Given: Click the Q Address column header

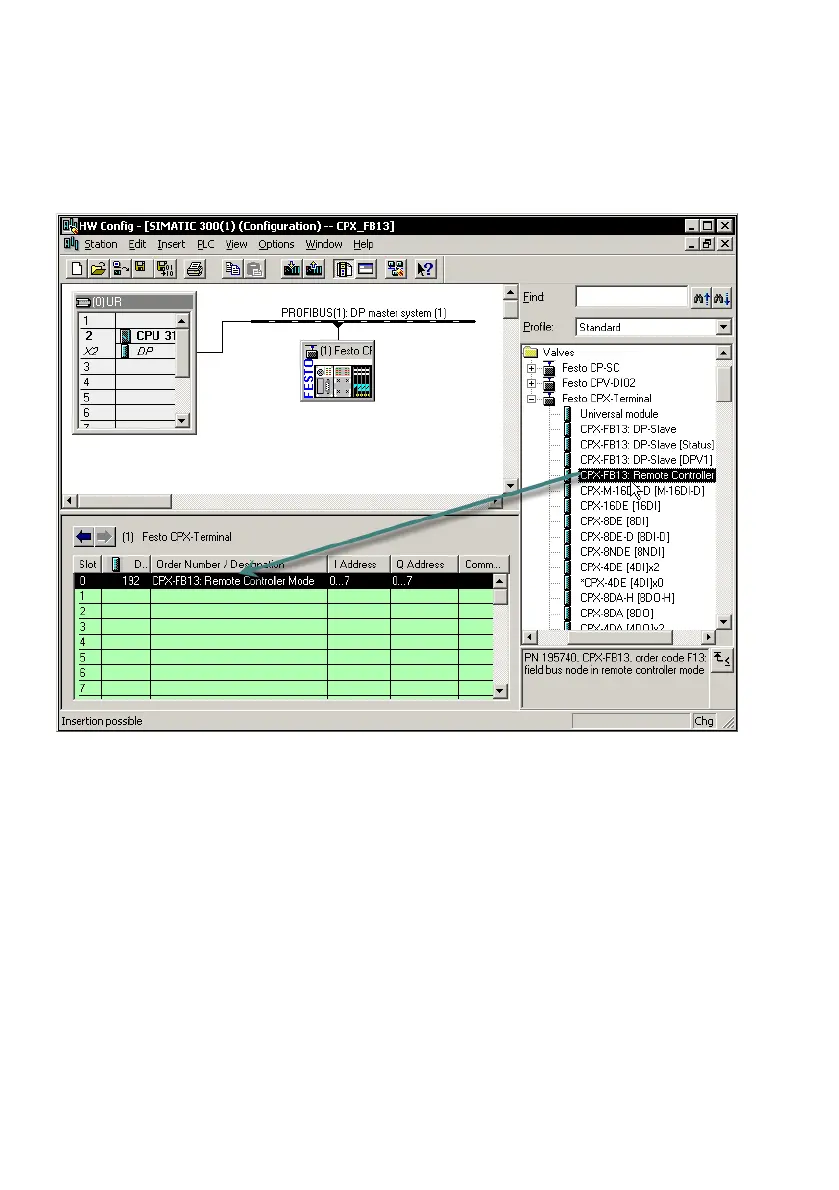Looking at the screenshot, I should click(424, 564).
